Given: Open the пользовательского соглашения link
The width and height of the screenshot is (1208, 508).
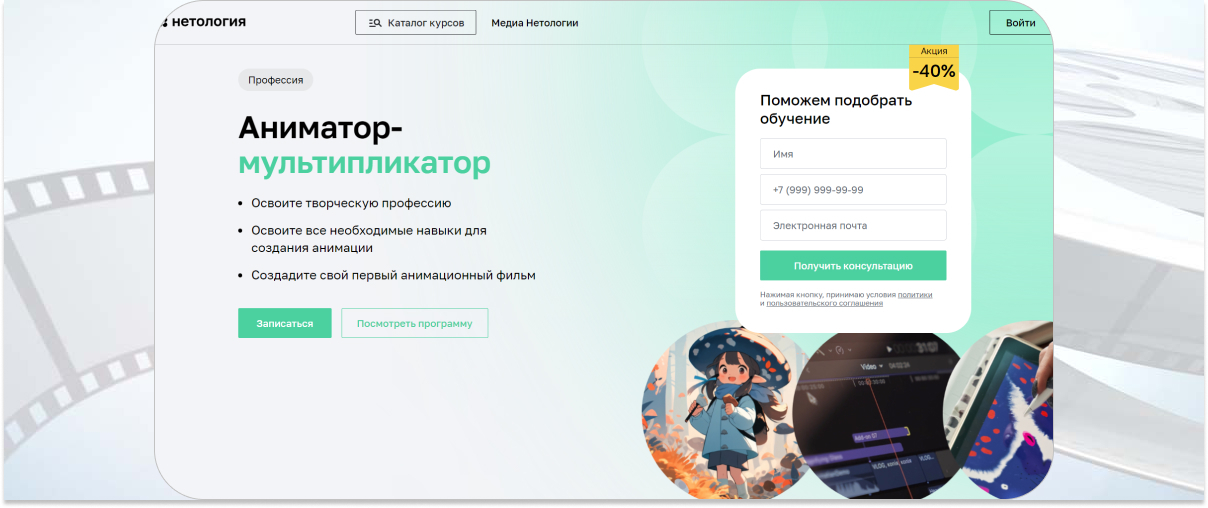Looking at the screenshot, I should [x=824, y=303].
